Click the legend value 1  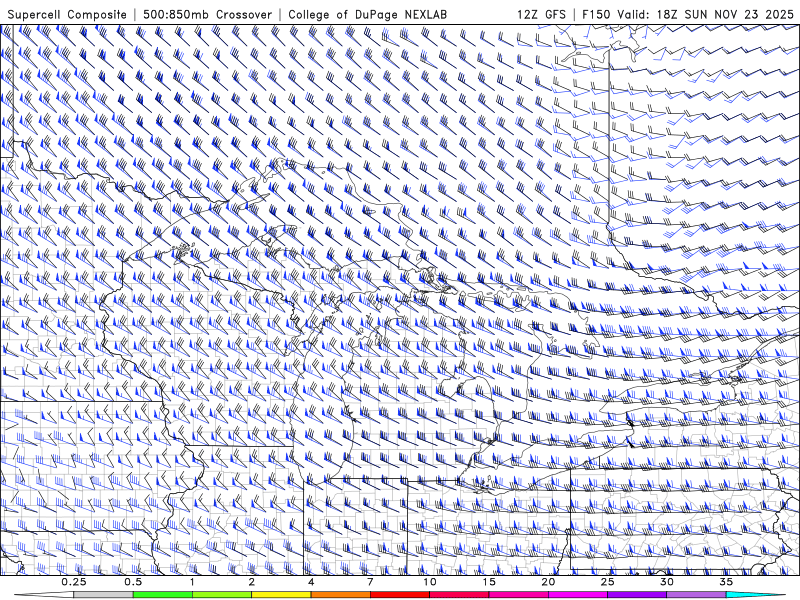click(x=192, y=582)
